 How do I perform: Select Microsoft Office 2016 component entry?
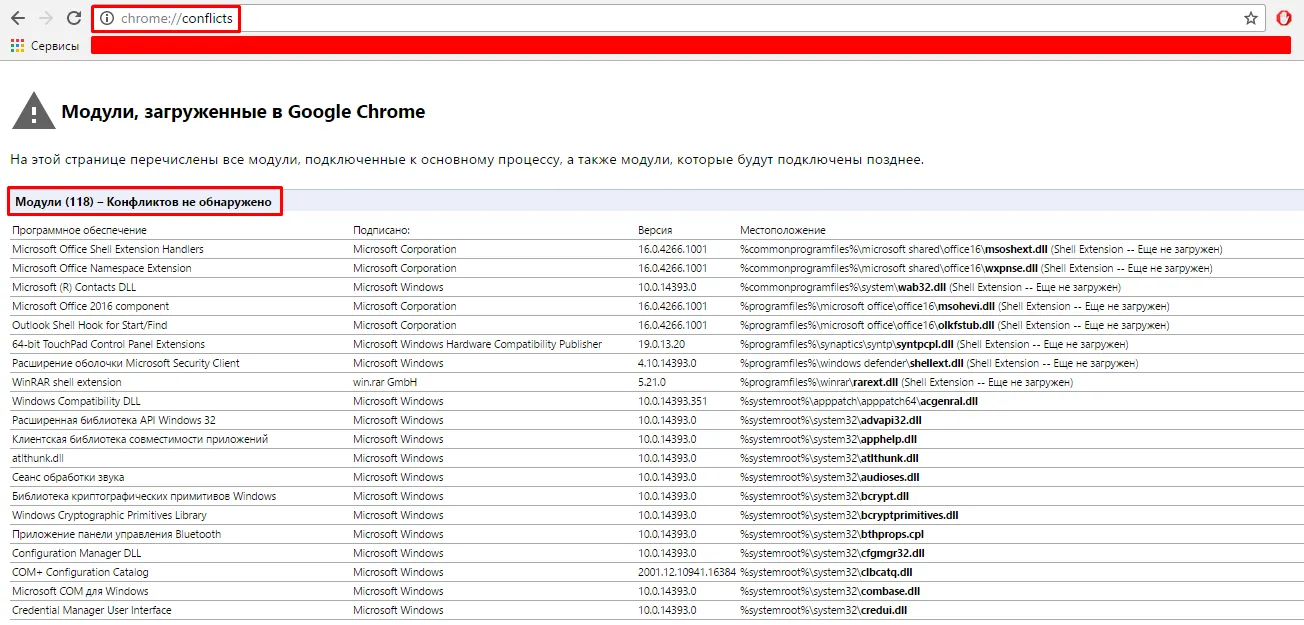(x=91, y=306)
